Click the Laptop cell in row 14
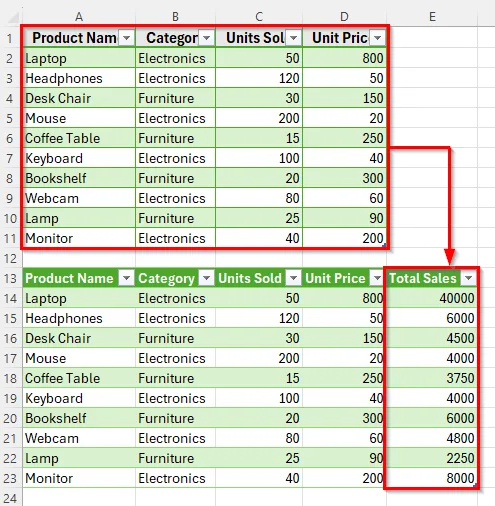This screenshot has height=506, width=495. (x=79, y=298)
